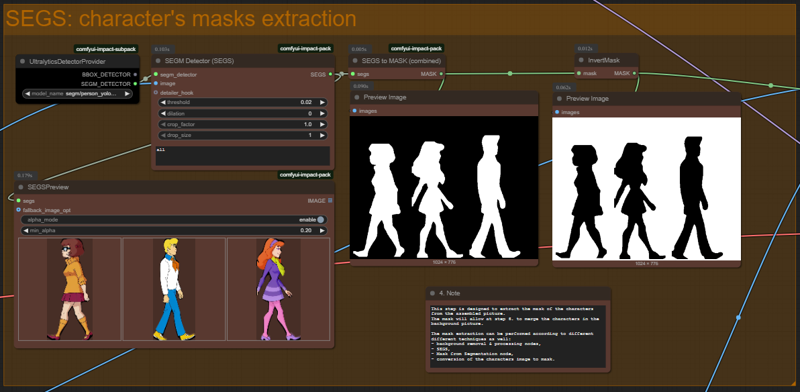The image size is (800, 392).
Task: Click the images input port on white Preview Image
Action: (x=557, y=112)
